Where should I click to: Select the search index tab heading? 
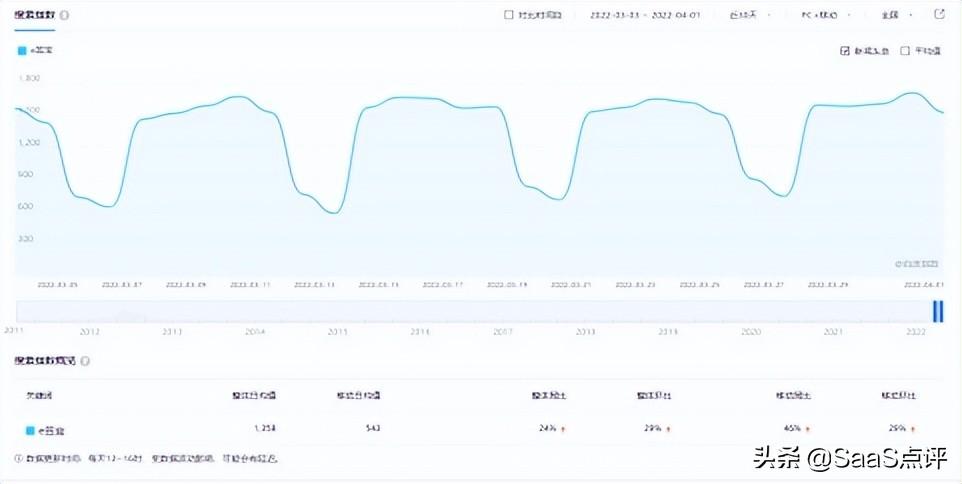pos(35,15)
